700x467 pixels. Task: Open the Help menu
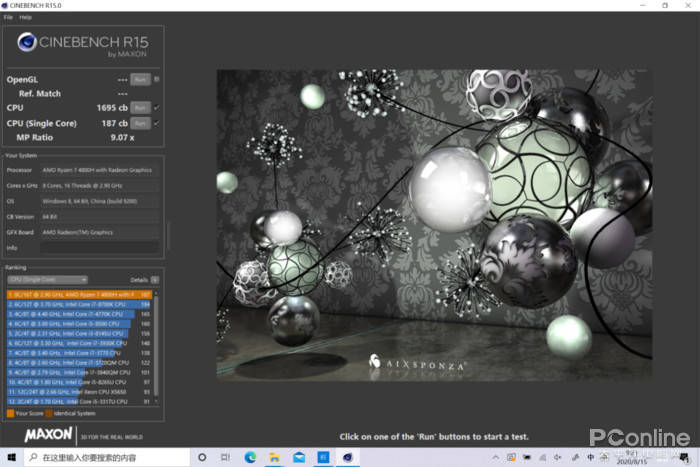pos(25,17)
